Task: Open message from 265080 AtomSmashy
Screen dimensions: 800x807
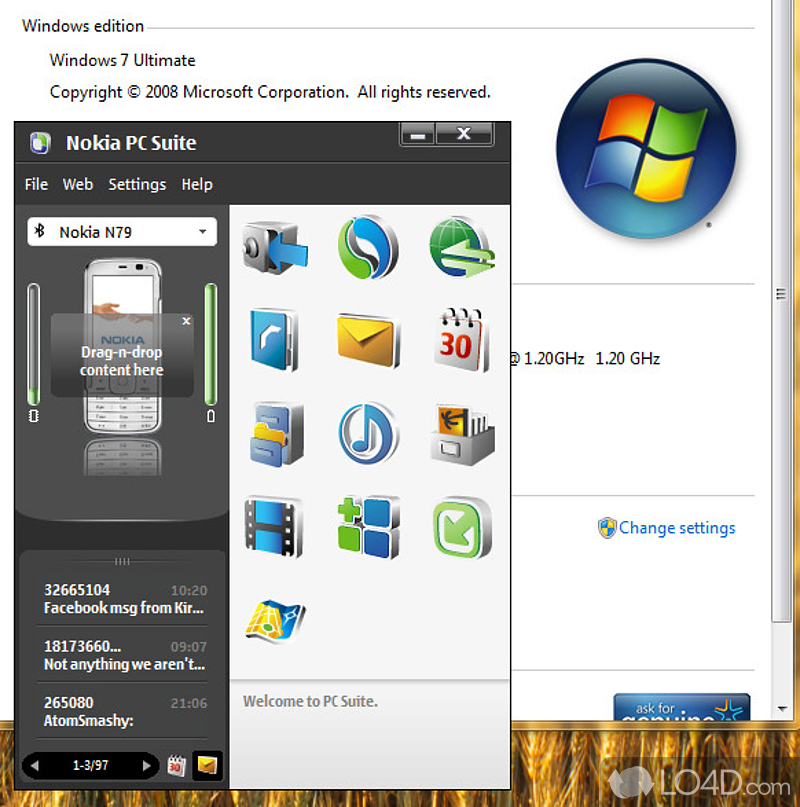Action: [125, 711]
